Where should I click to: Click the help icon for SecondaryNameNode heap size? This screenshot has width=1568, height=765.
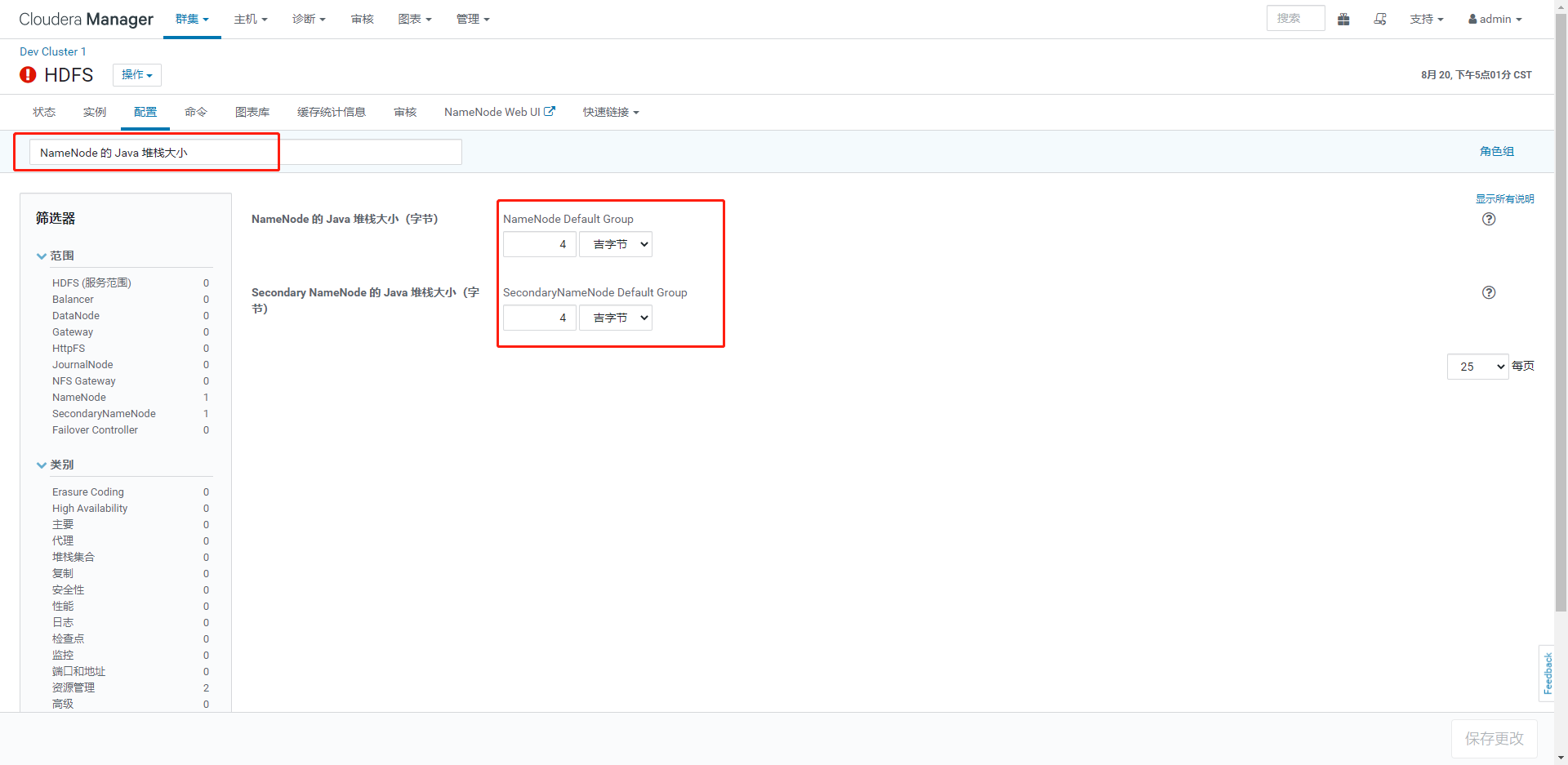point(1488,292)
